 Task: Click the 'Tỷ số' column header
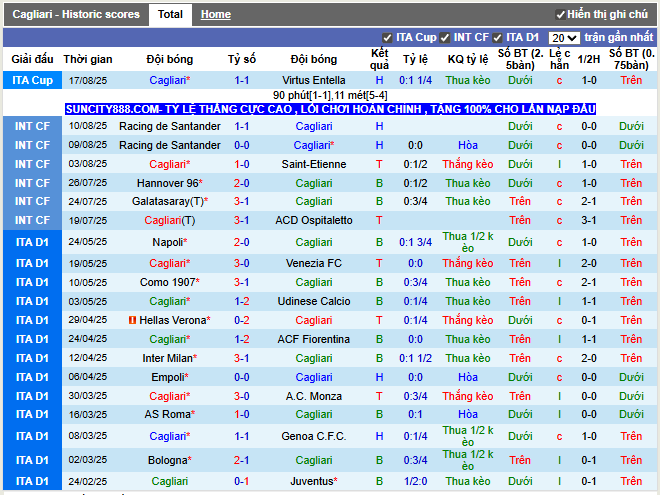coord(242,59)
